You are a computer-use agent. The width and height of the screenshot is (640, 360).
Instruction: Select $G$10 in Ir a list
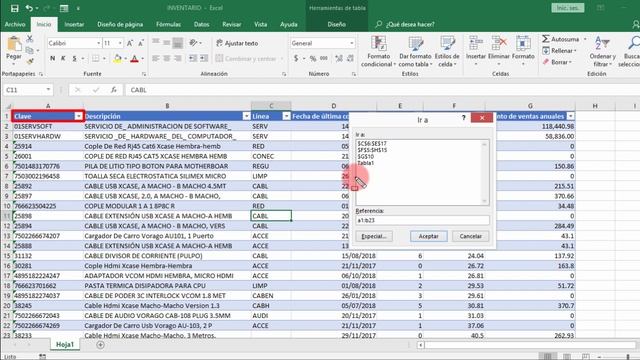click(366, 157)
